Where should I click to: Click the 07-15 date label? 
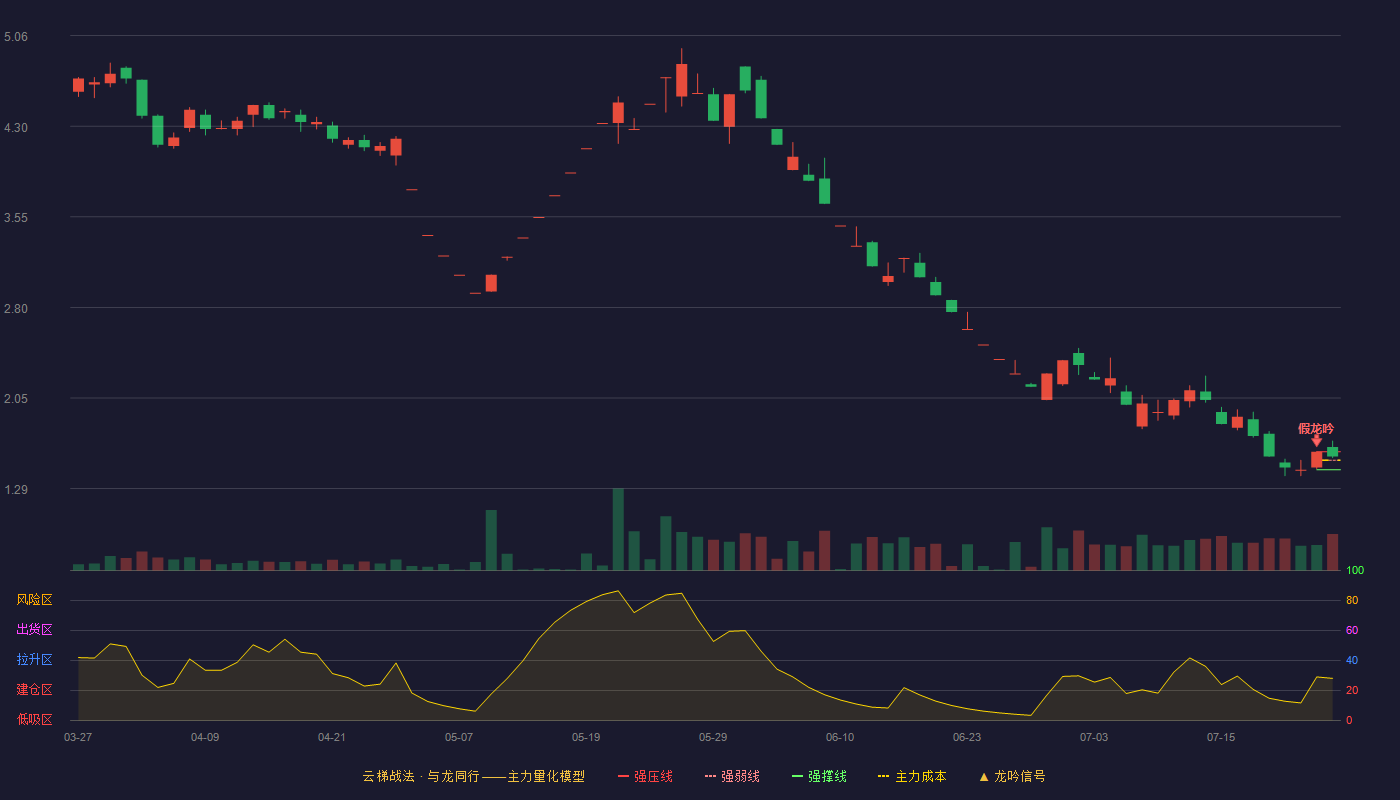click(1221, 737)
